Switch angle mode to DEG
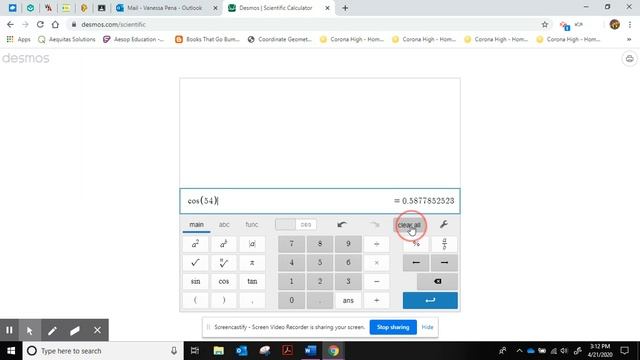640x360 pixels. click(x=306, y=224)
